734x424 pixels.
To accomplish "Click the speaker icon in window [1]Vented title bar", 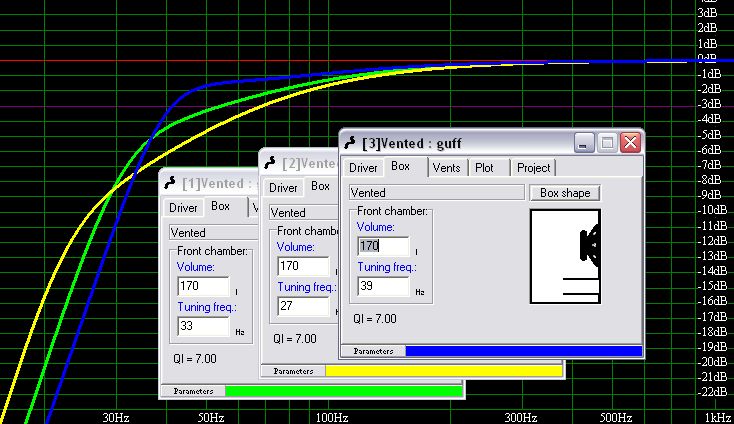I will [x=169, y=183].
